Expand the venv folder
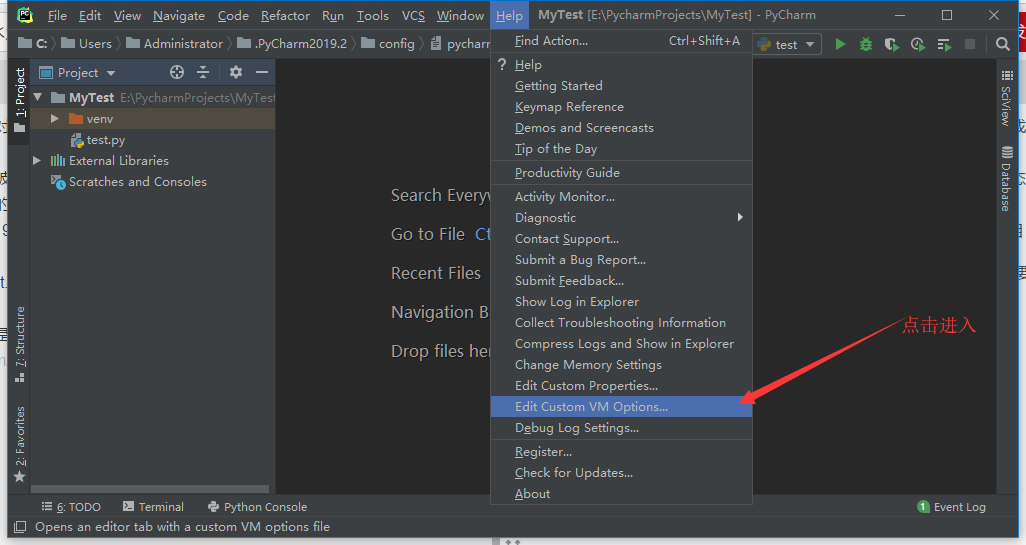Image resolution: width=1026 pixels, height=545 pixels. (55, 118)
